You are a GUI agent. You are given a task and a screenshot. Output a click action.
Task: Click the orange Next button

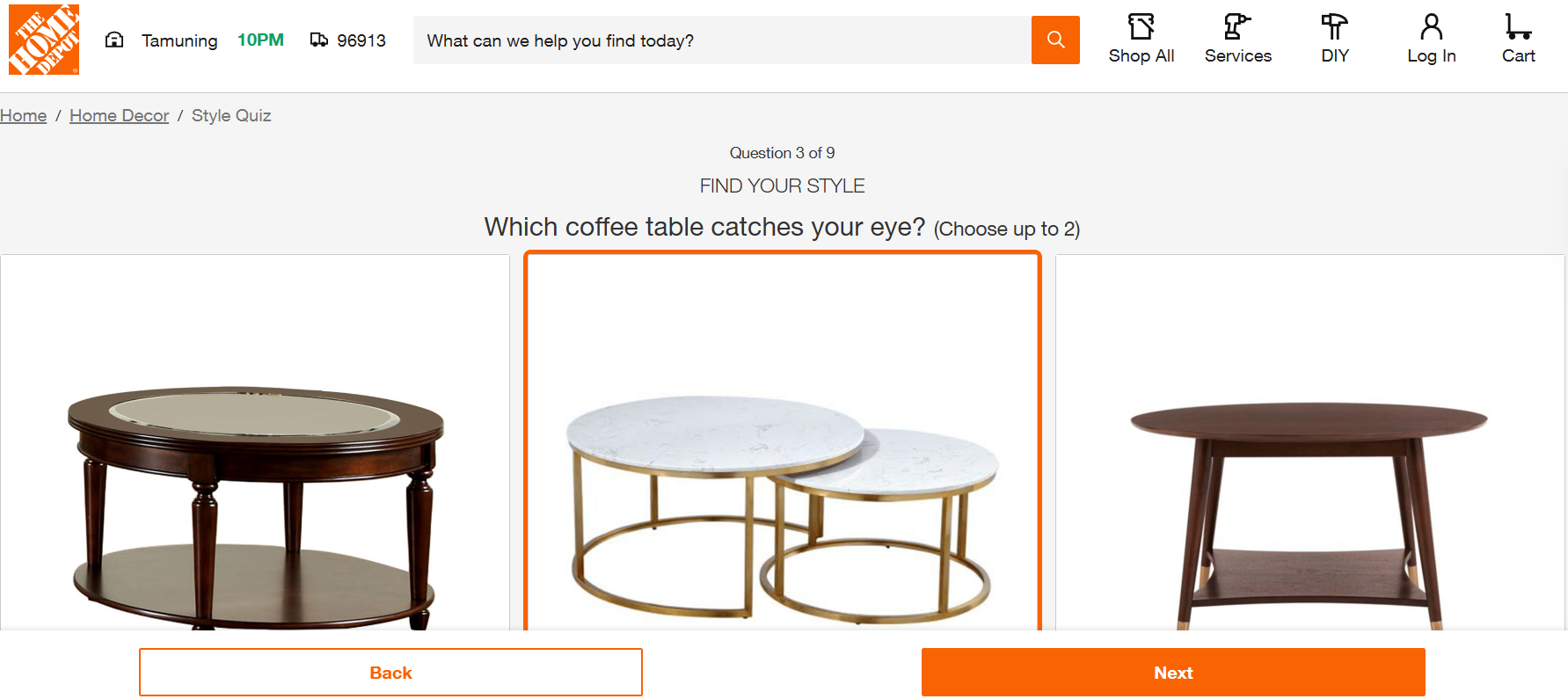click(1173, 673)
